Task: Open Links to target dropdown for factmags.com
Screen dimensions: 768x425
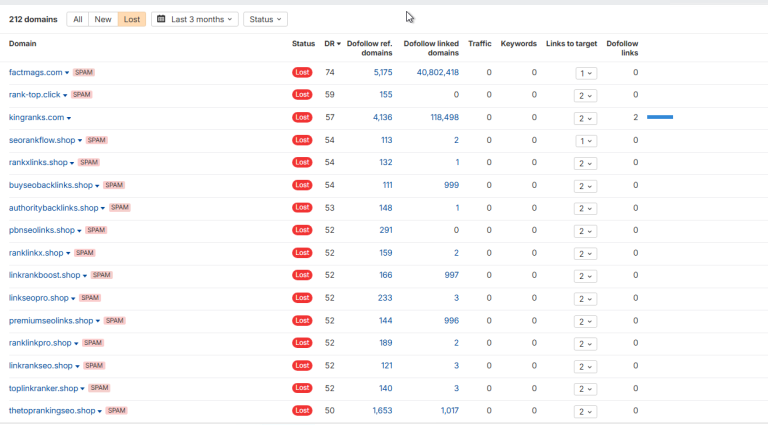Action: click(x=586, y=73)
